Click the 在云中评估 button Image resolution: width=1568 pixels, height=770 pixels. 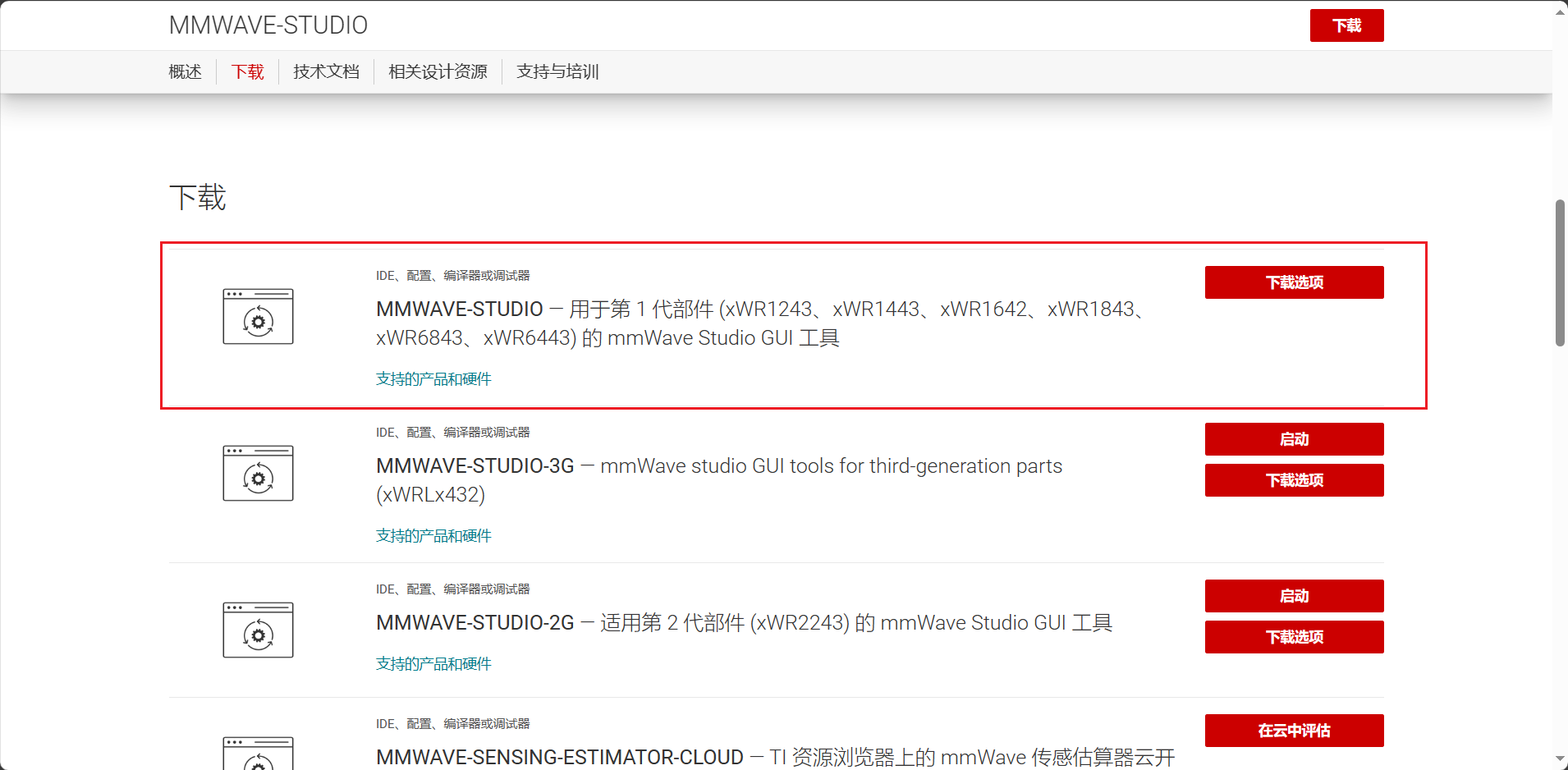click(x=1295, y=731)
